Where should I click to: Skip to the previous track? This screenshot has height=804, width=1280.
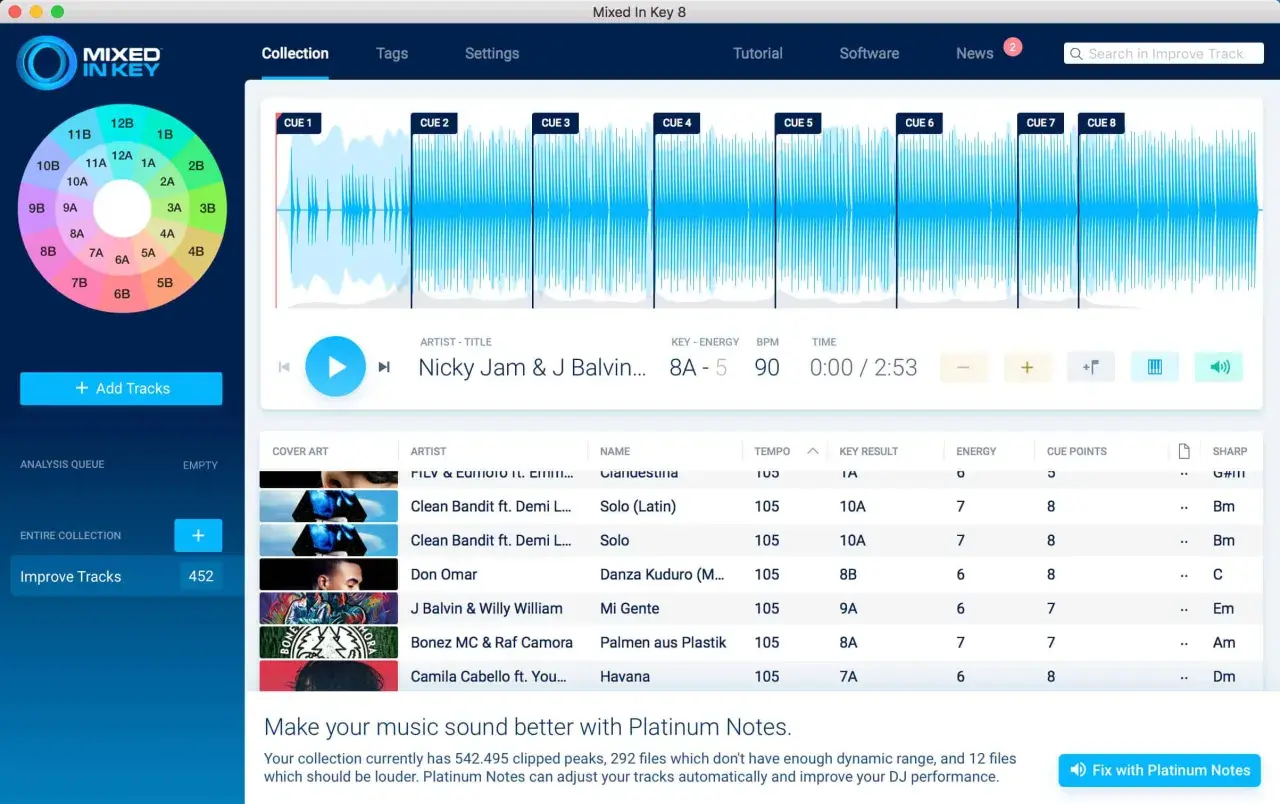click(x=284, y=367)
